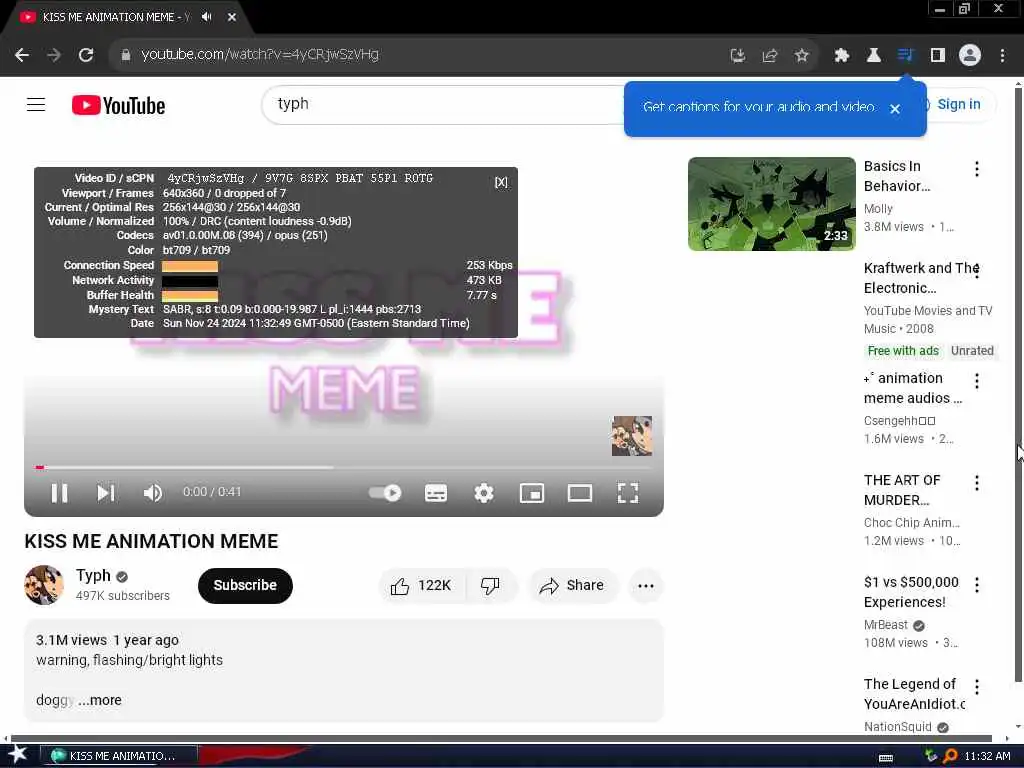
Task: Open options for THE ART OF MURDER
Action: [x=976, y=483]
